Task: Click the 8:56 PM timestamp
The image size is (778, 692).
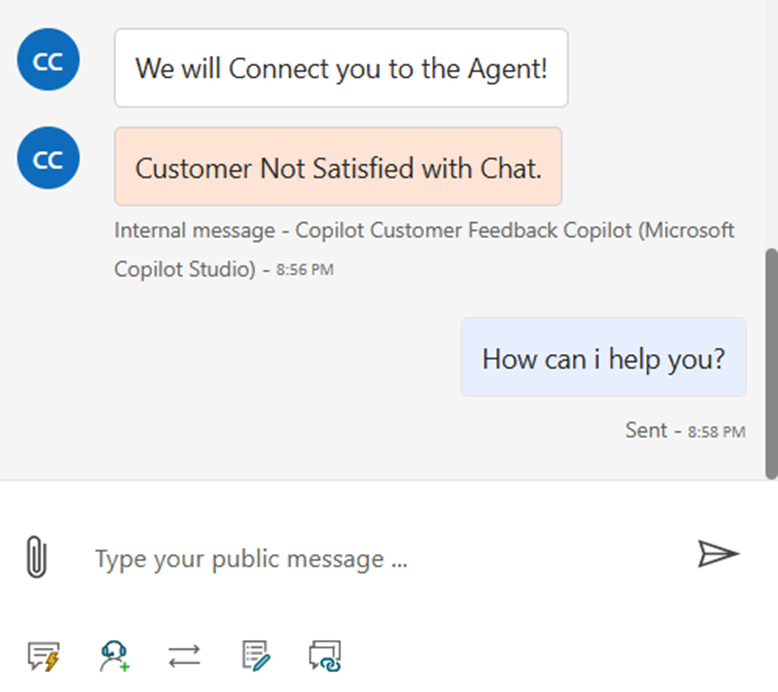Action: pos(305,270)
